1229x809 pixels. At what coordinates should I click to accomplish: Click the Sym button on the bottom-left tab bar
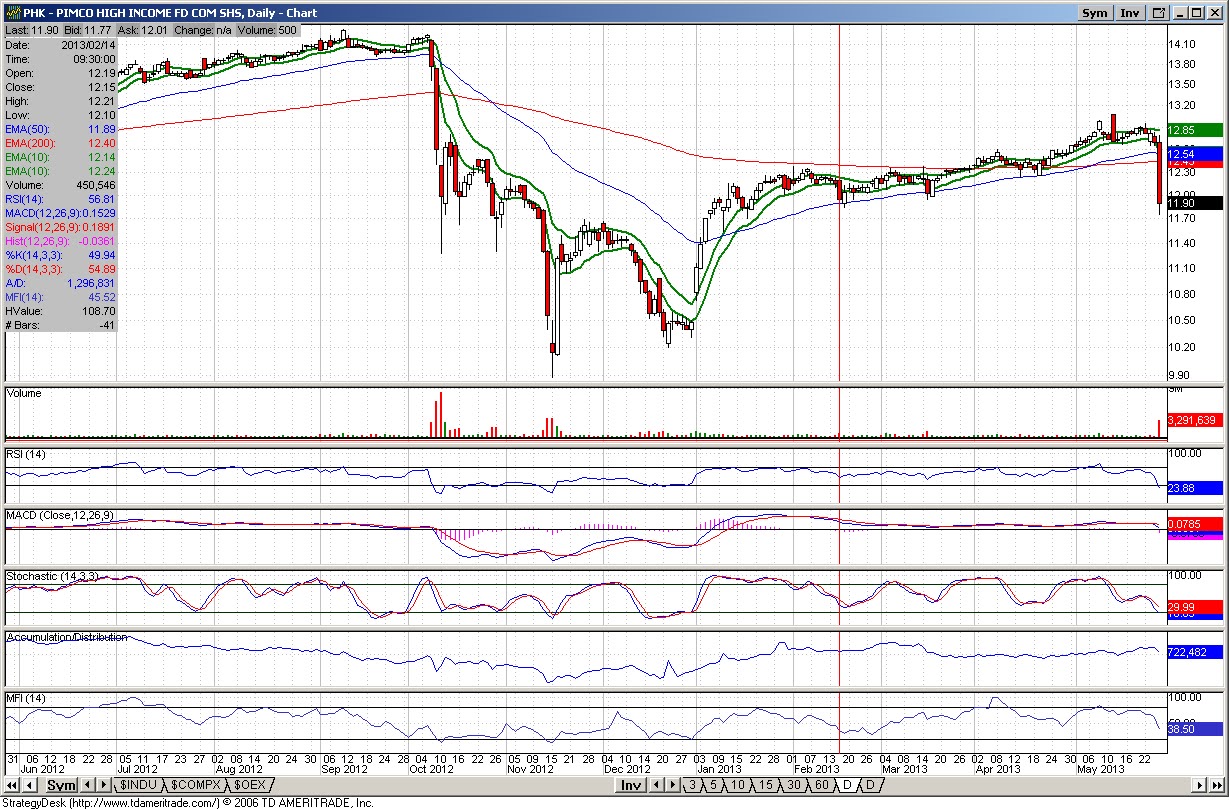(x=62, y=786)
